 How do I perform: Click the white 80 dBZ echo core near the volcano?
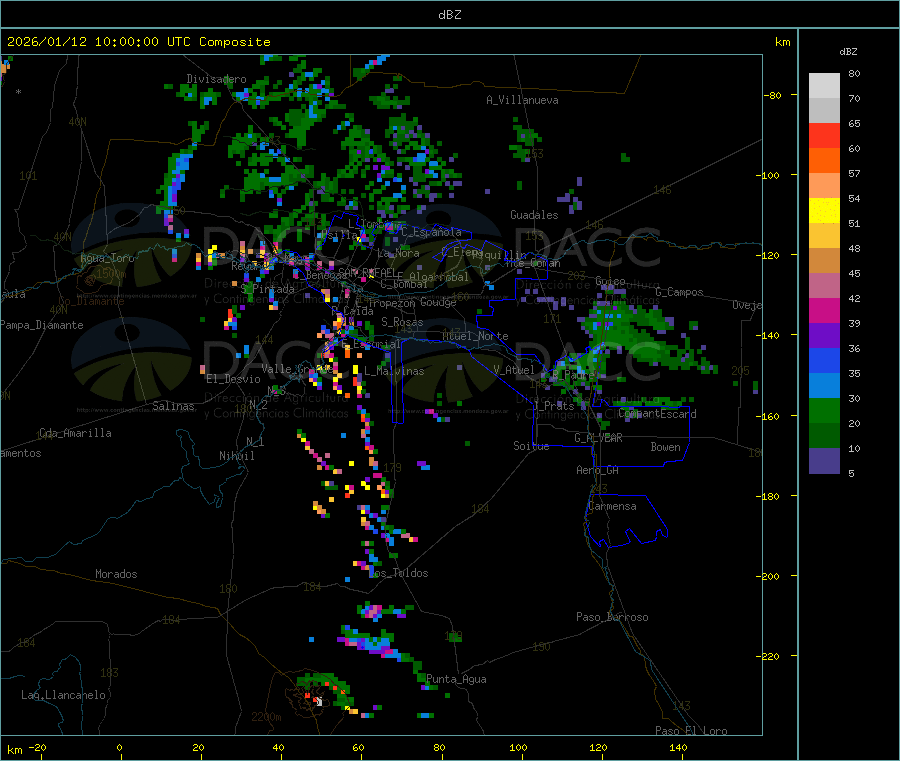pyautogui.click(x=319, y=701)
